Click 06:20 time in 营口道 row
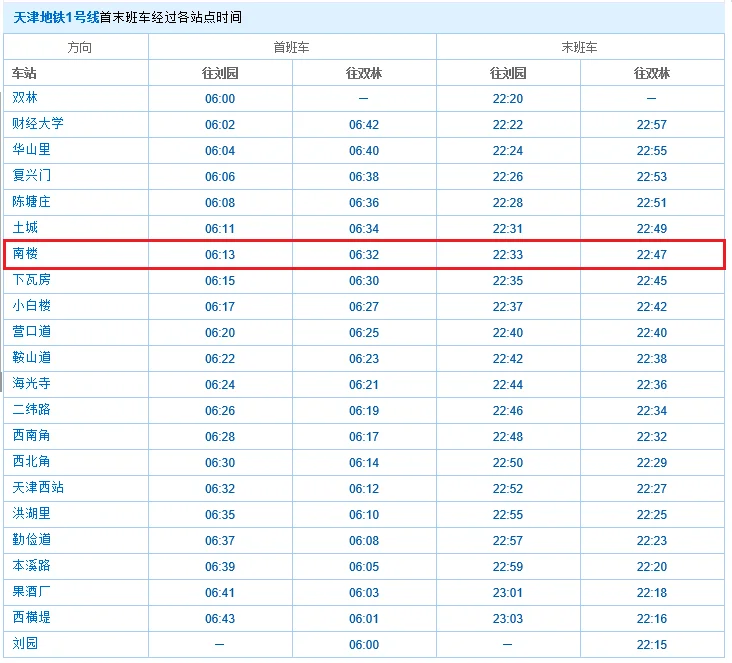 pos(220,333)
